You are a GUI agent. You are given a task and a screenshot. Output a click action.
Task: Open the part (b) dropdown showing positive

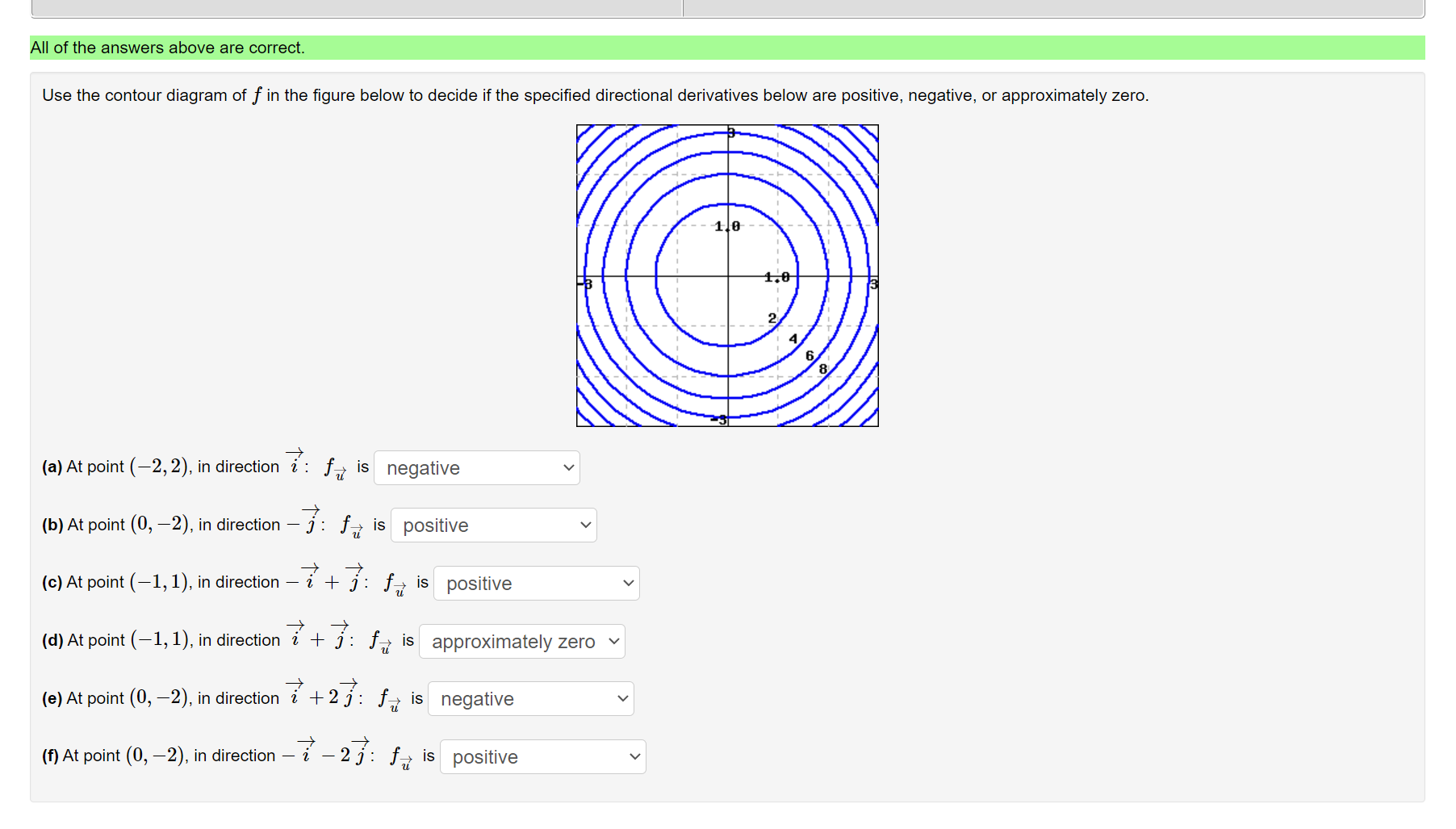494,525
